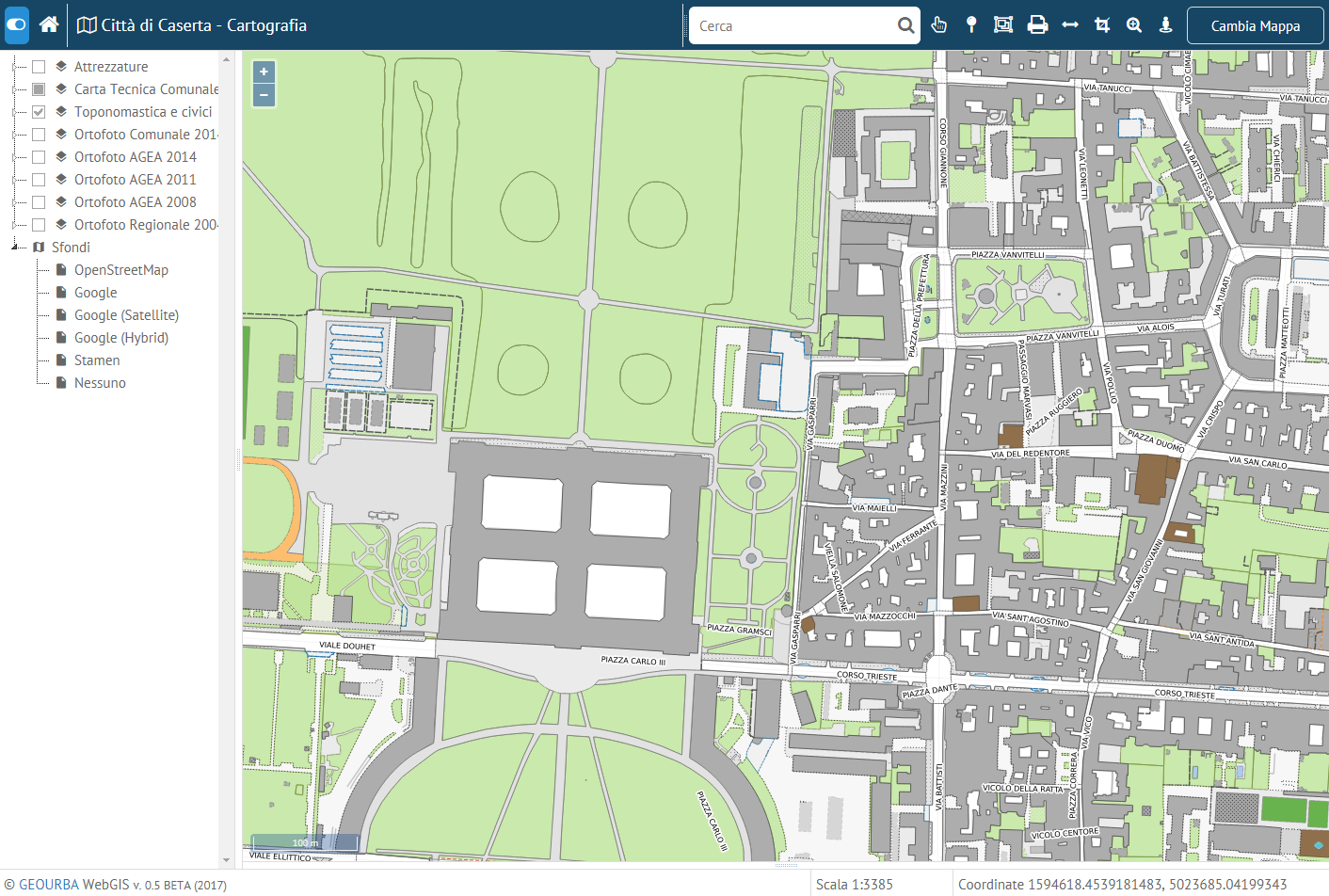This screenshot has height=896, width=1329.
Task: Click the Coordinate readout in status bar
Action: click(1122, 885)
